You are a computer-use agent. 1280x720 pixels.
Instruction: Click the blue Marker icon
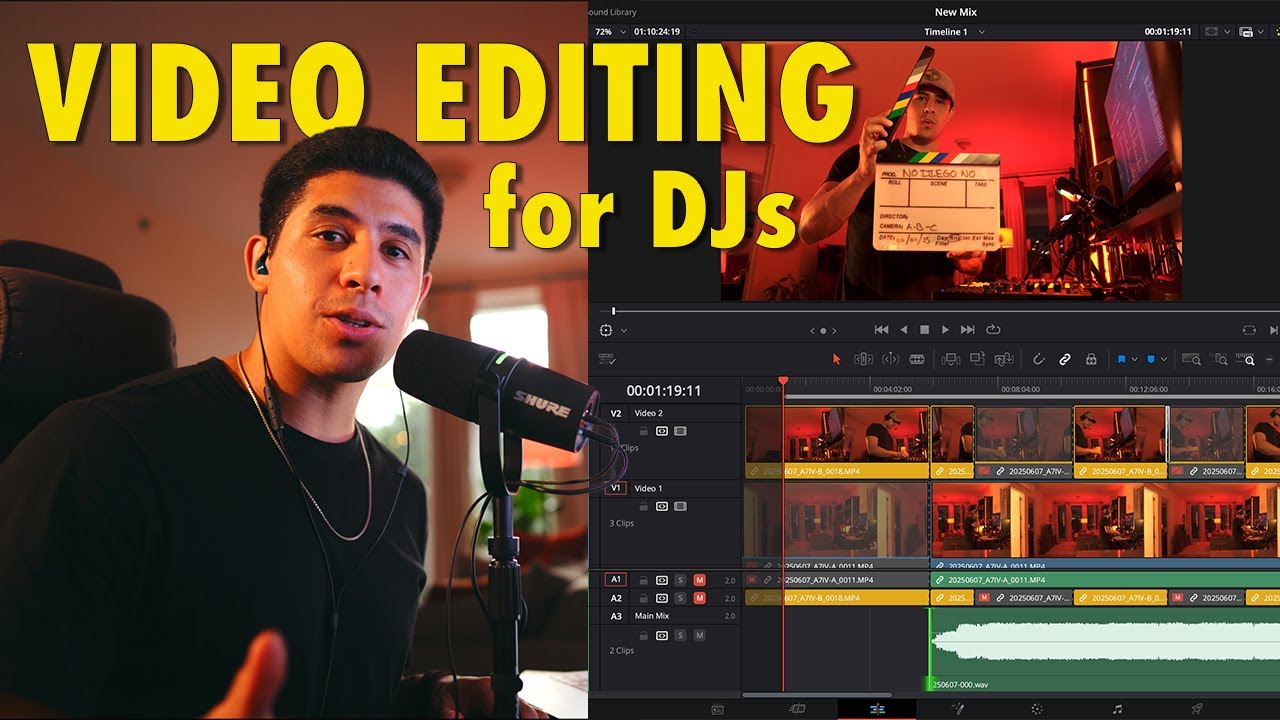(x=1151, y=359)
